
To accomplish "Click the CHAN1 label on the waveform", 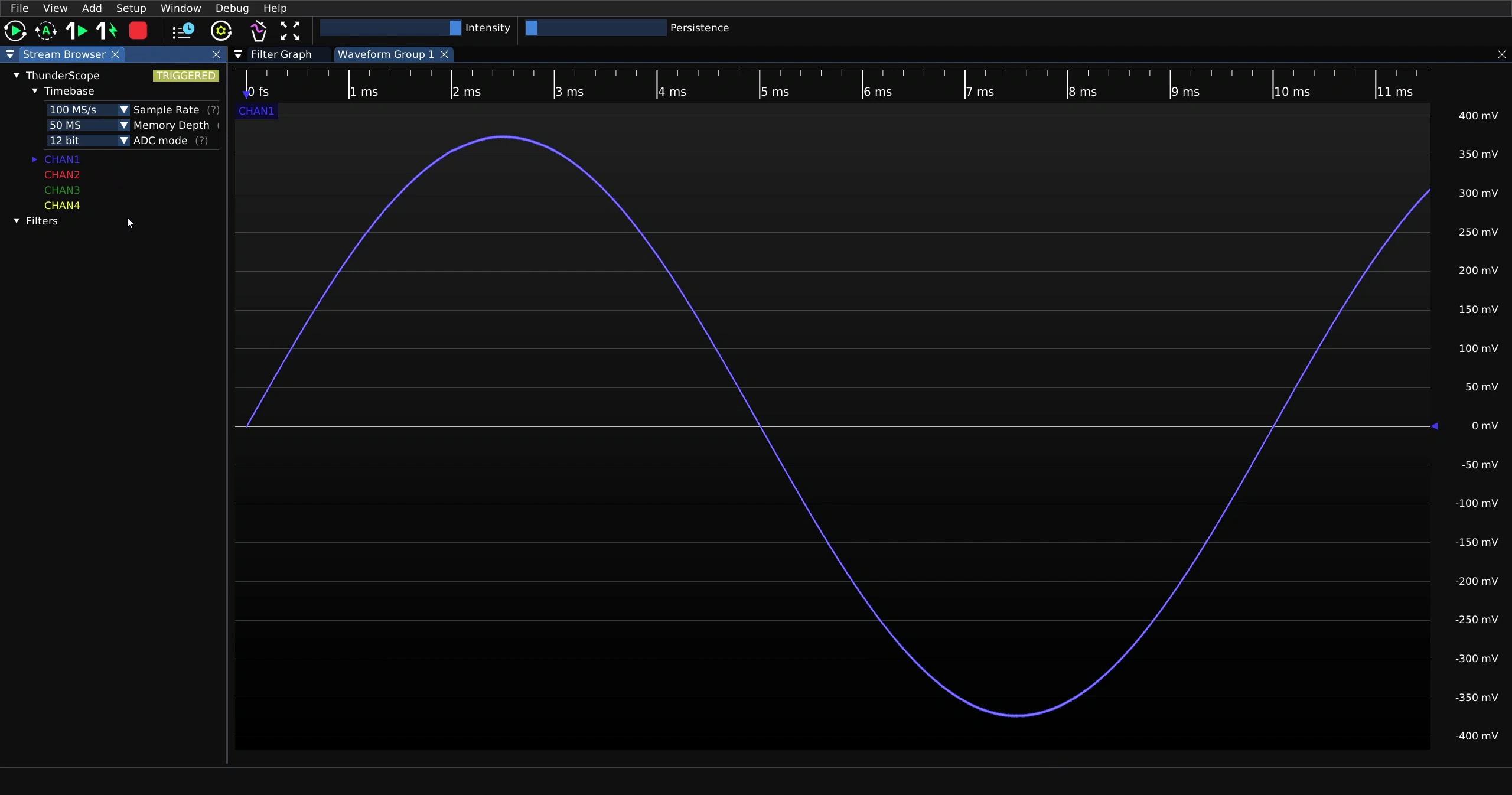I will 256,111.
